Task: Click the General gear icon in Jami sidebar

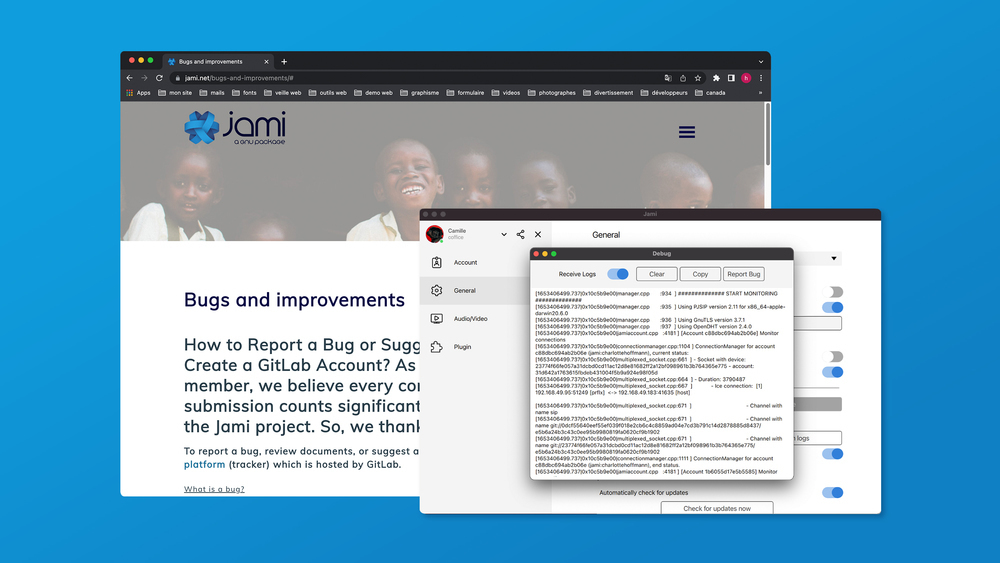Action: tap(436, 290)
